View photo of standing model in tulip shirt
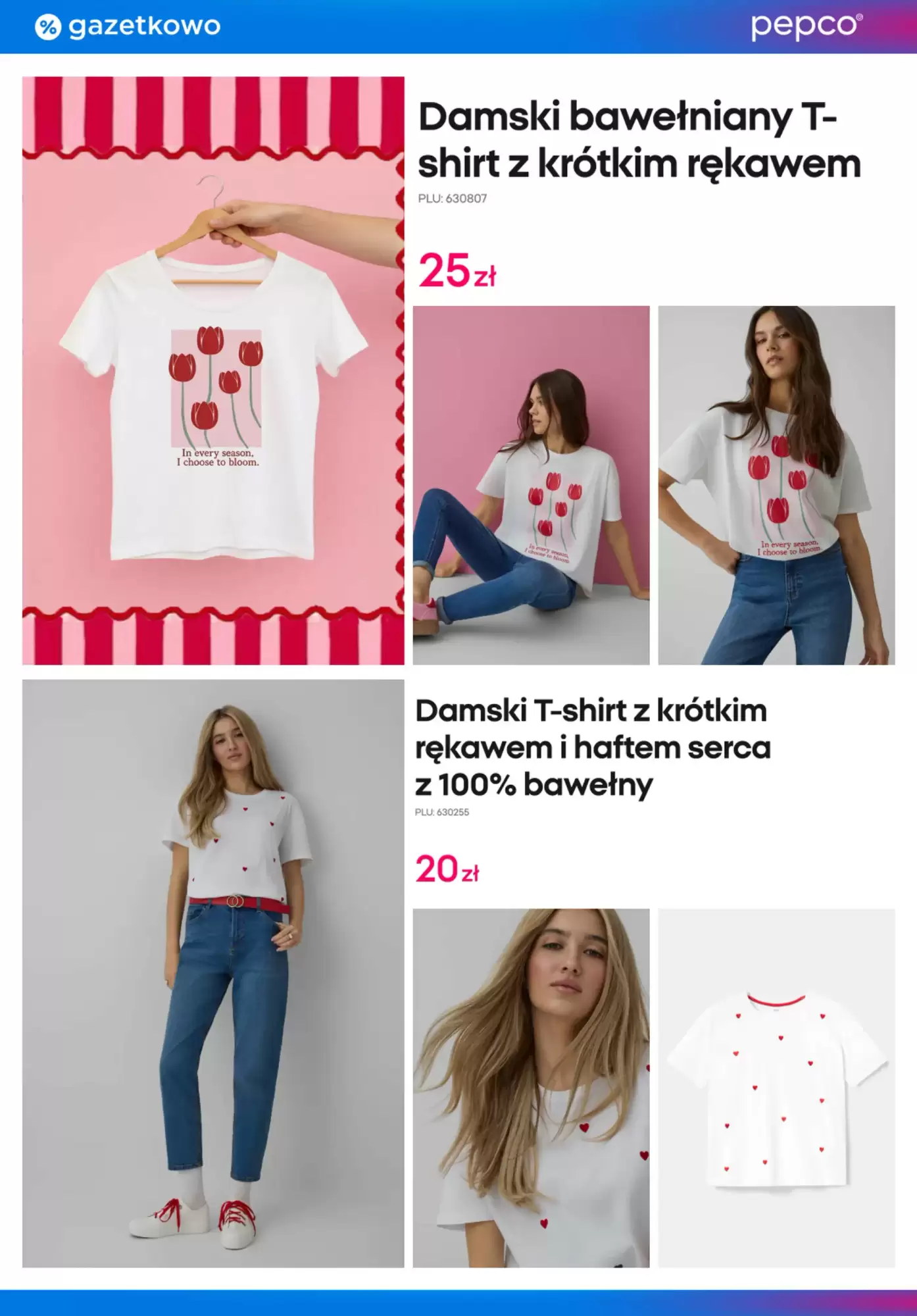Image resolution: width=917 pixels, height=1316 pixels. (776, 485)
